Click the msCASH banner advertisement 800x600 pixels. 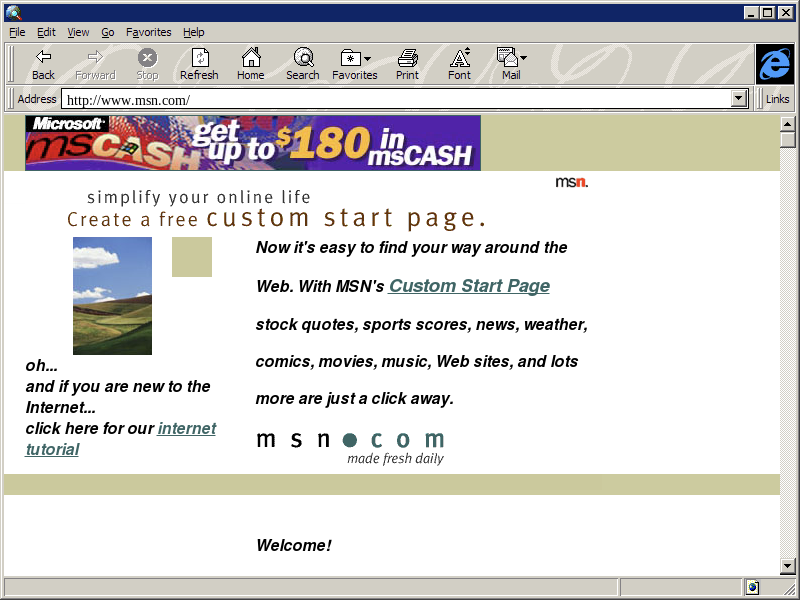253,143
